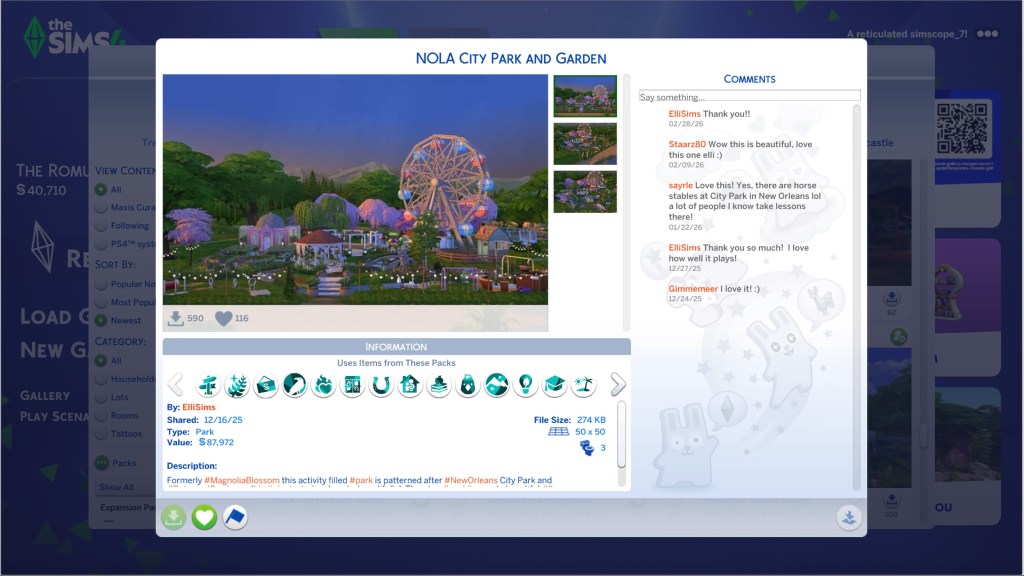Select the Newest sort radio button
The image size is (1024, 576).
coord(101,320)
